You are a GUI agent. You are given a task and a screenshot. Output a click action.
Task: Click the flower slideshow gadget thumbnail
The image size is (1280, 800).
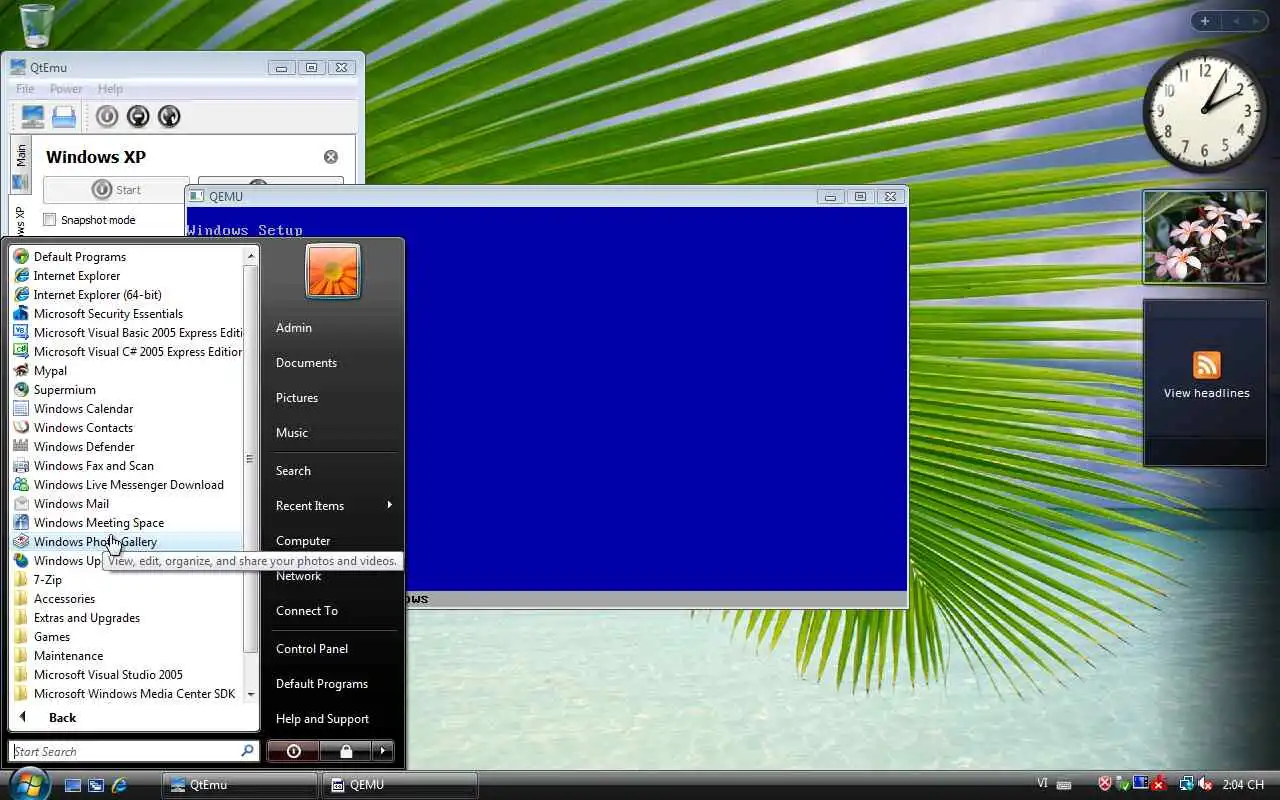tap(1205, 237)
